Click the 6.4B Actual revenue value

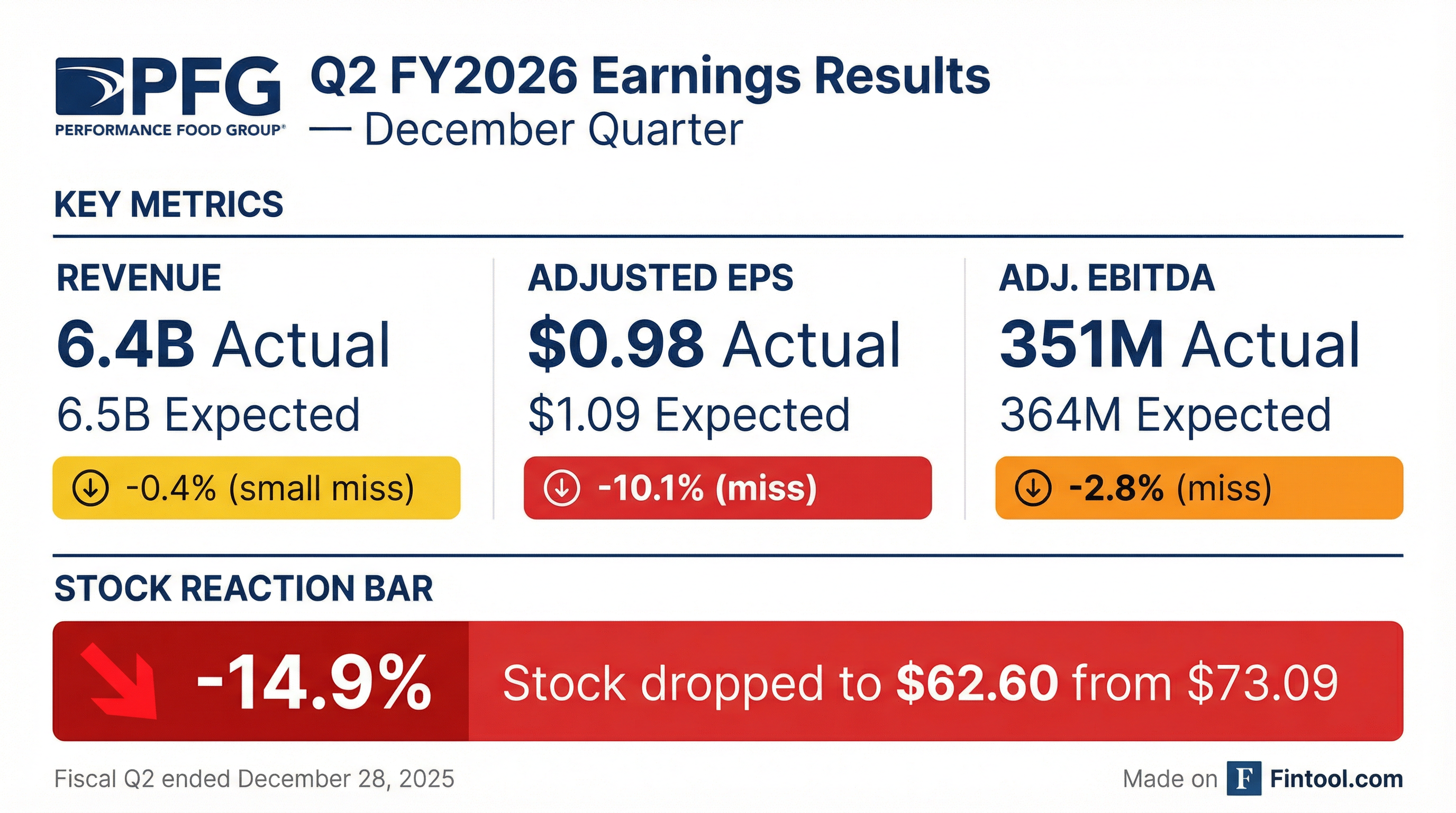coord(223,345)
